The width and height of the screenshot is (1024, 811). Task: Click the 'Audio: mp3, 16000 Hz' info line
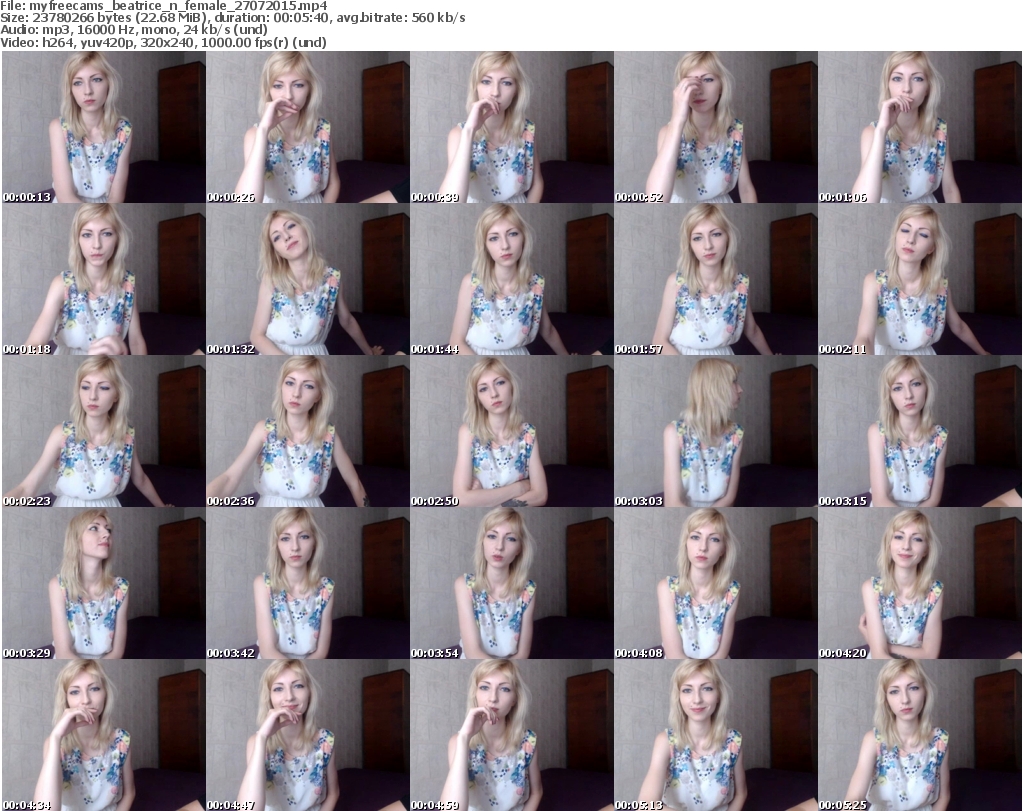point(134,30)
